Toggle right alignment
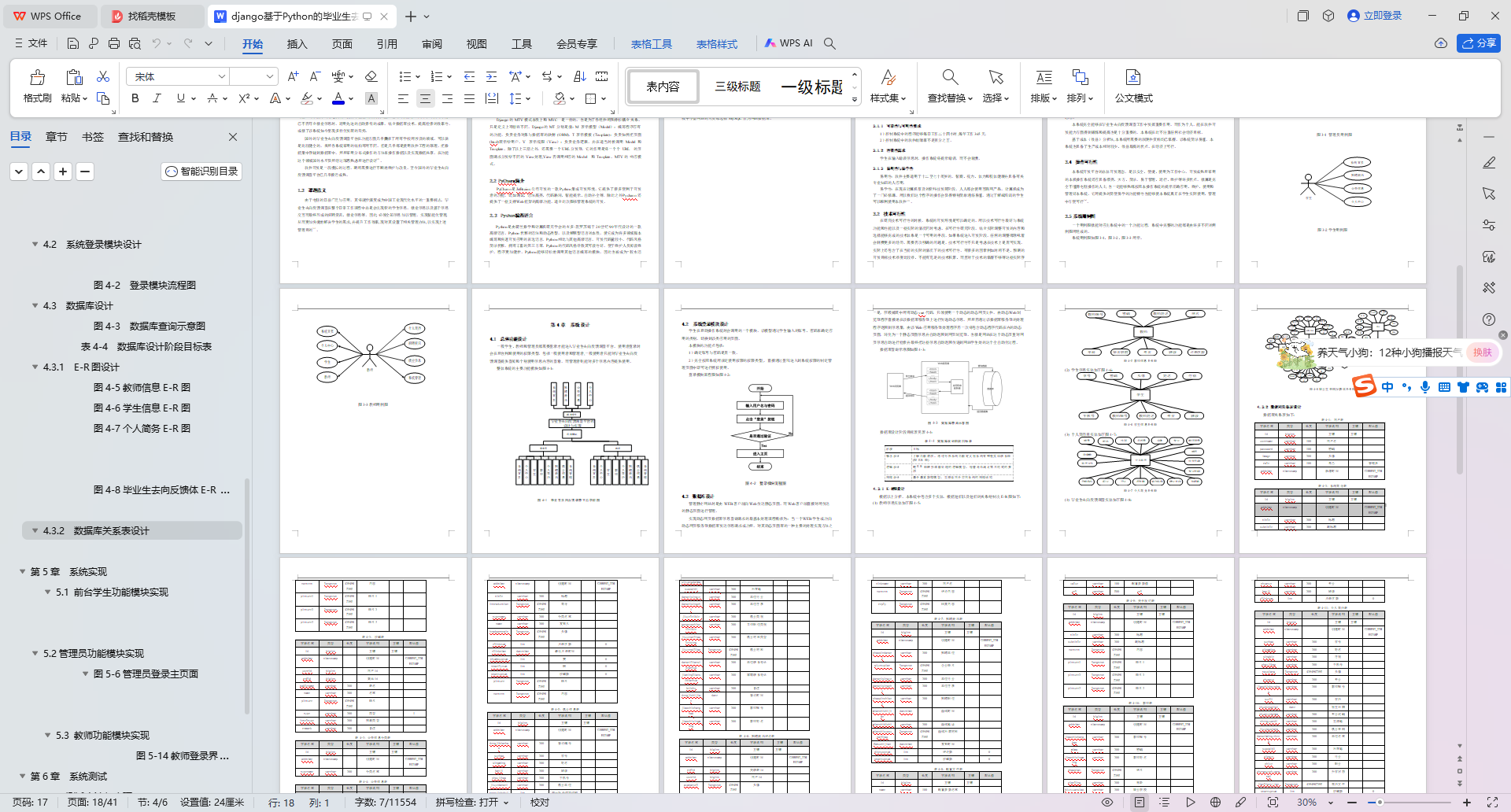 tap(447, 98)
